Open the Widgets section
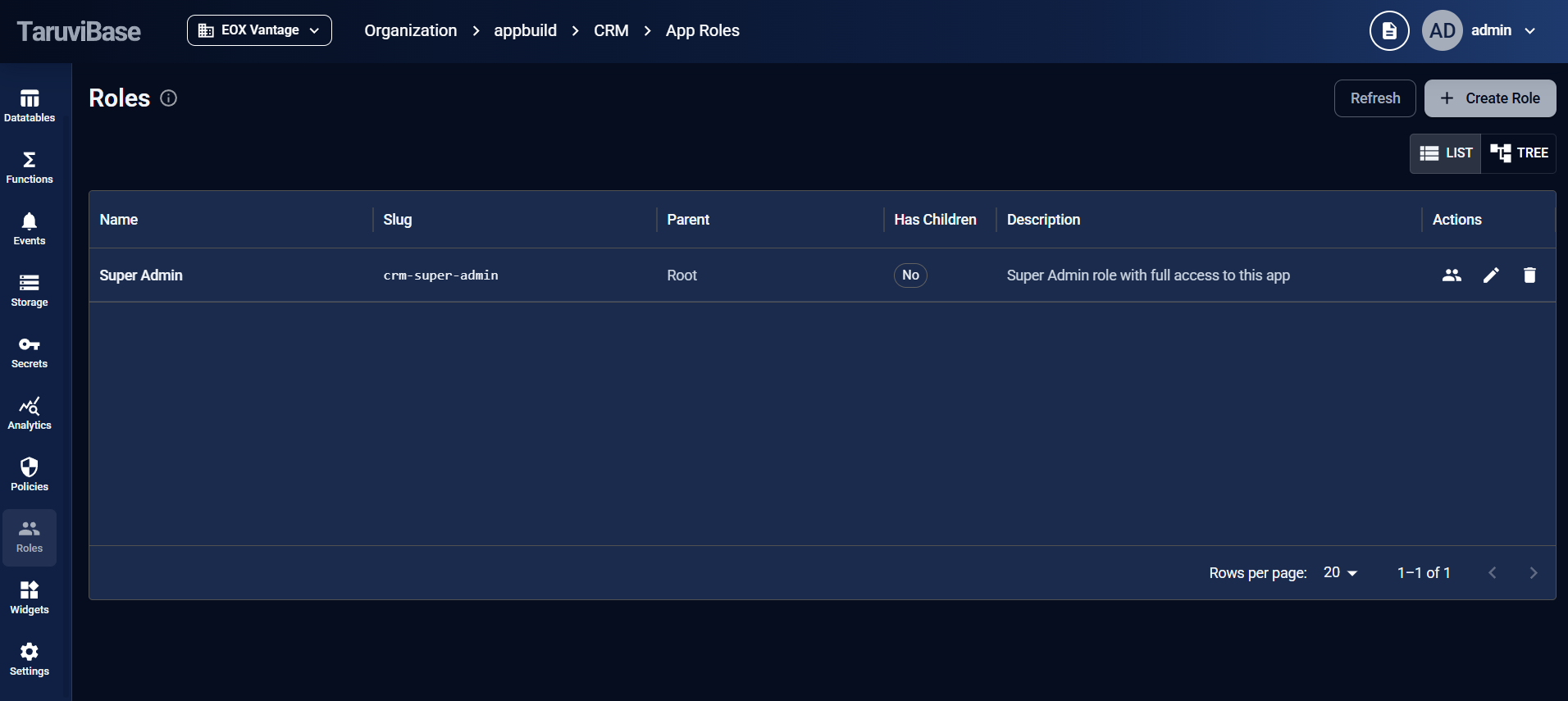Image resolution: width=1568 pixels, height=701 pixels. coord(30,599)
